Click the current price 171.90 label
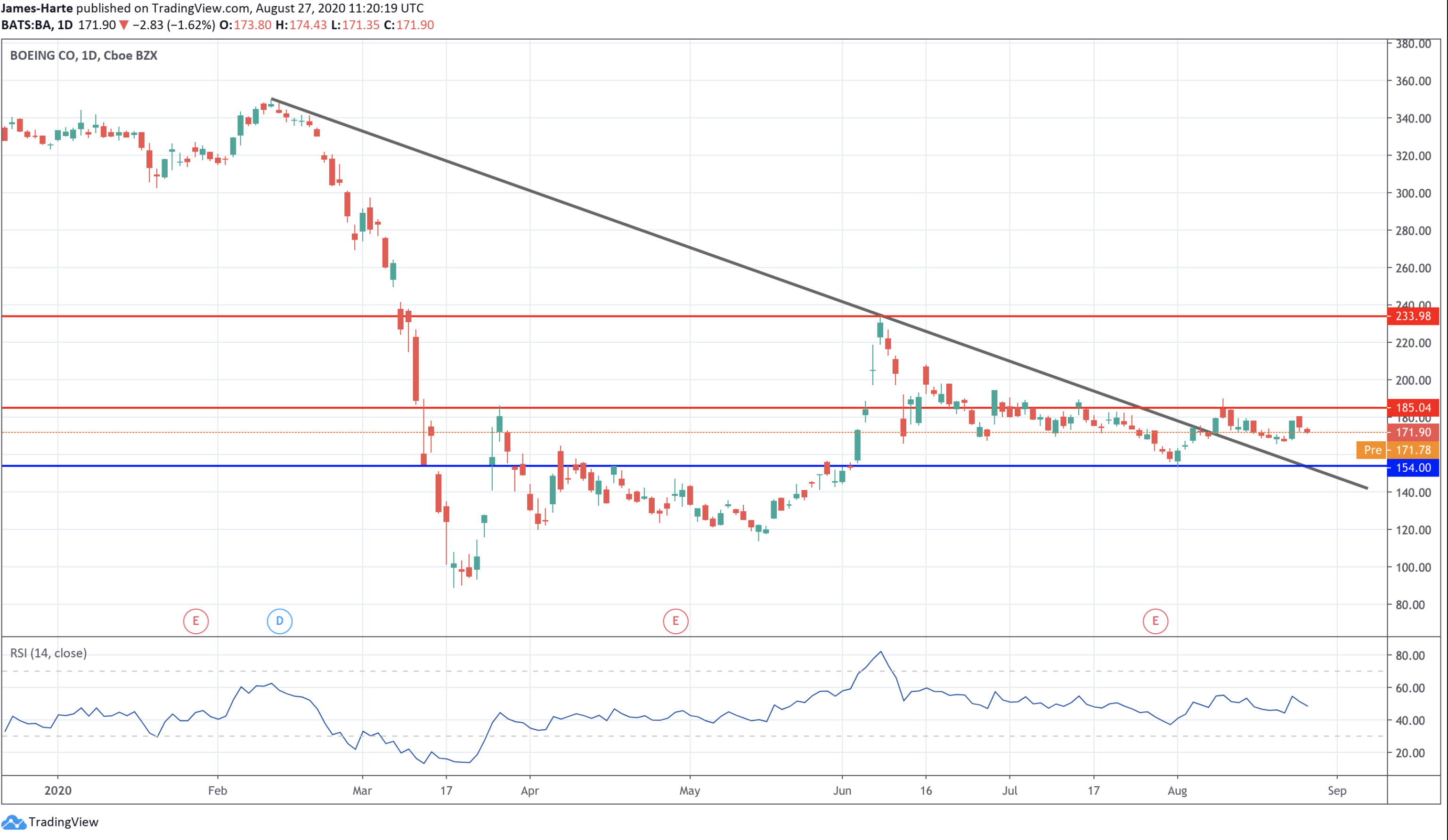This screenshot has height=840, width=1448. point(1412,432)
